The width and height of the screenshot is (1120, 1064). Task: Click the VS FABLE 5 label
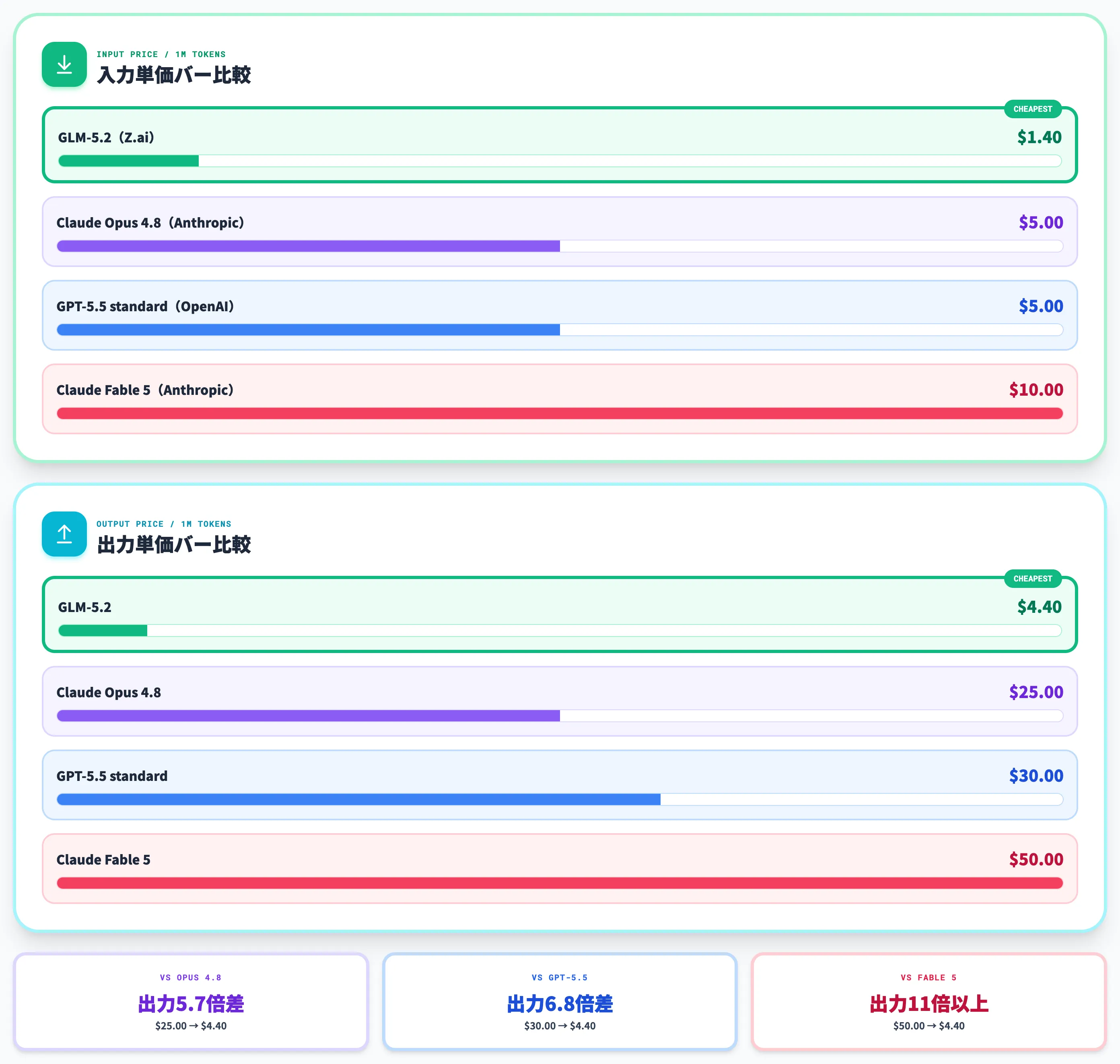click(x=929, y=978)
